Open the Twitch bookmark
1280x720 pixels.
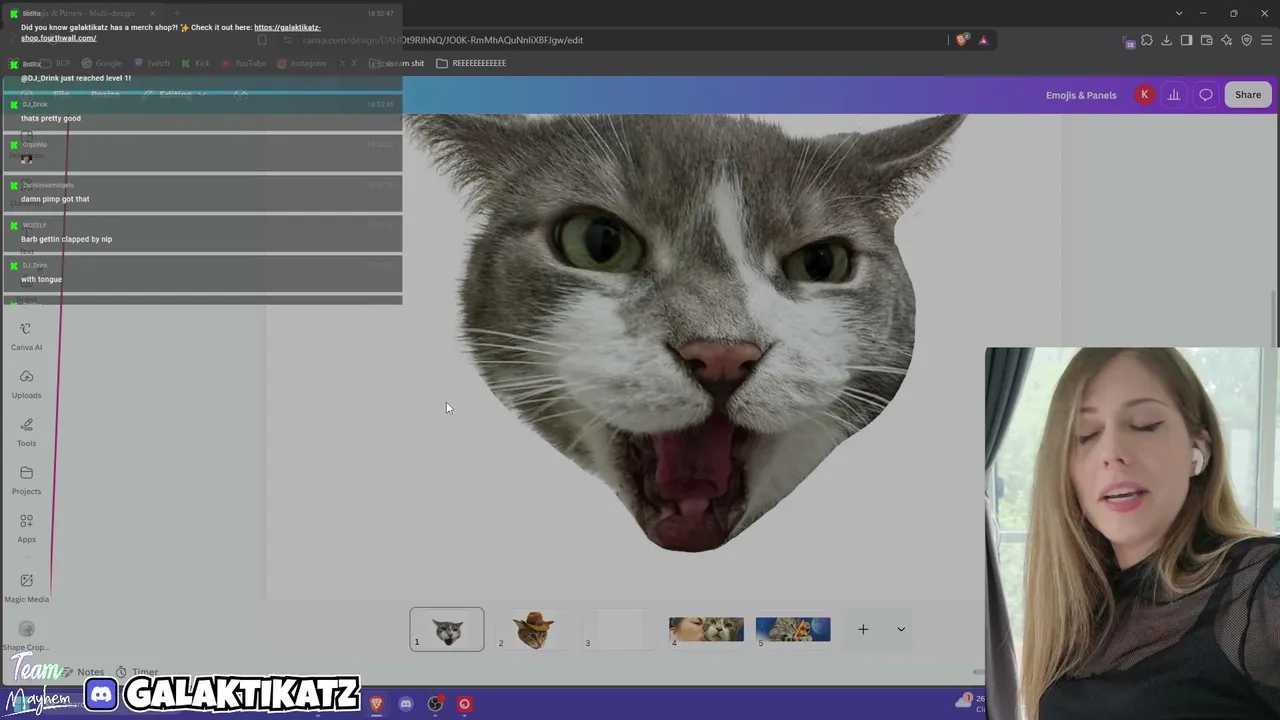(x=152, y=63)
